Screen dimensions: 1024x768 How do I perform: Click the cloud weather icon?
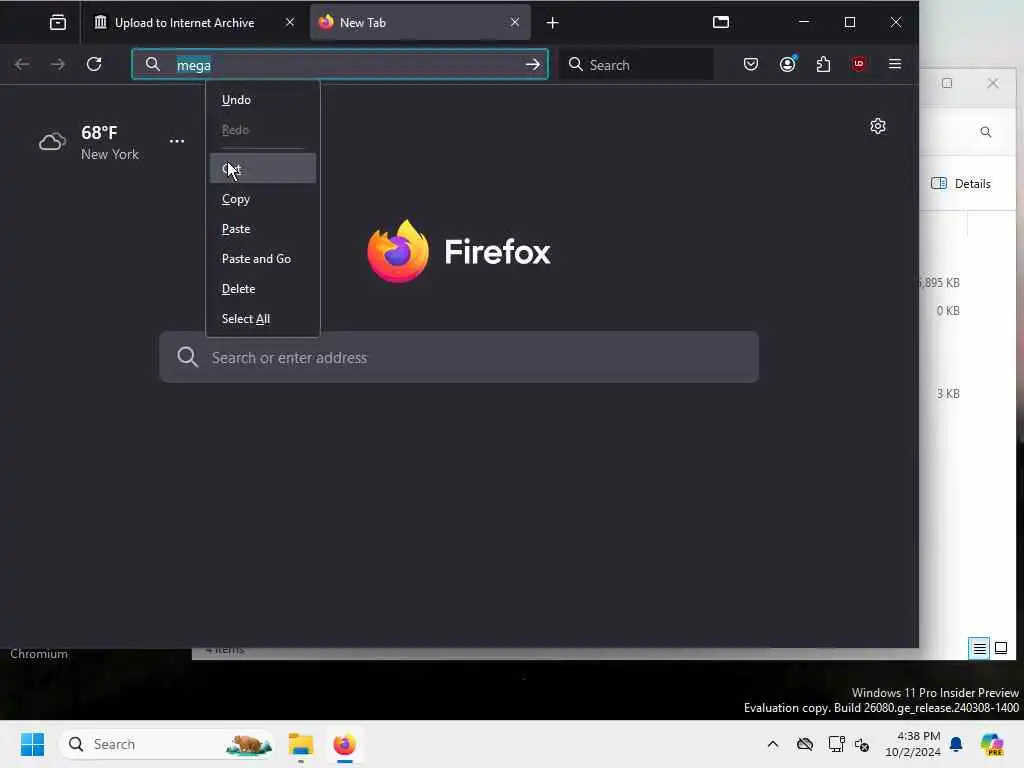point(52,141)
